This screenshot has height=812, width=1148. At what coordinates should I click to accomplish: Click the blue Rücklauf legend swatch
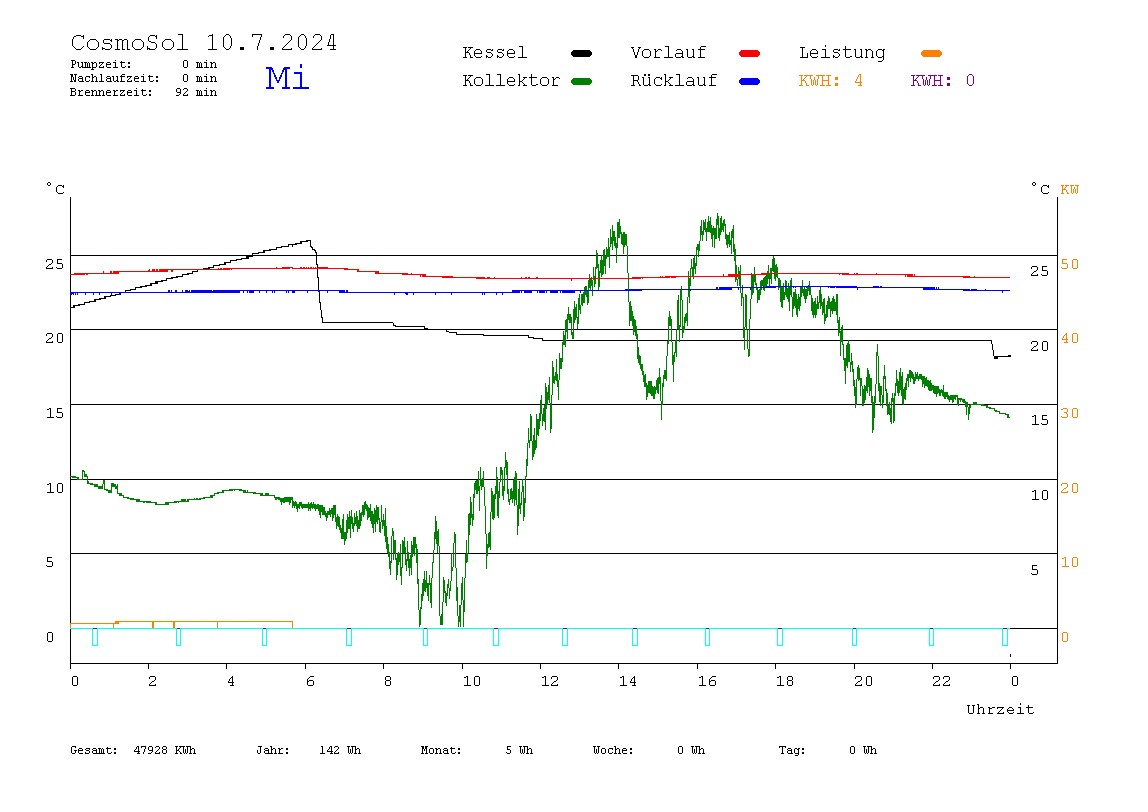(750, 81)
